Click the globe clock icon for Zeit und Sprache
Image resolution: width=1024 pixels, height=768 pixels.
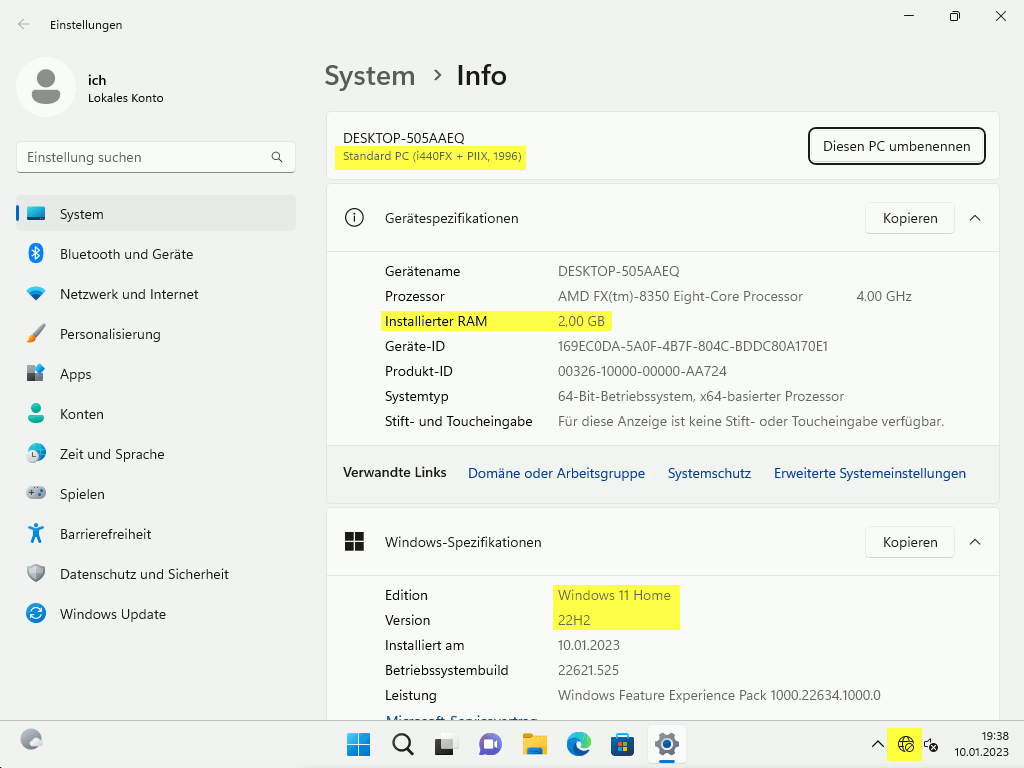pyautogui.click(x=36, y=453)
